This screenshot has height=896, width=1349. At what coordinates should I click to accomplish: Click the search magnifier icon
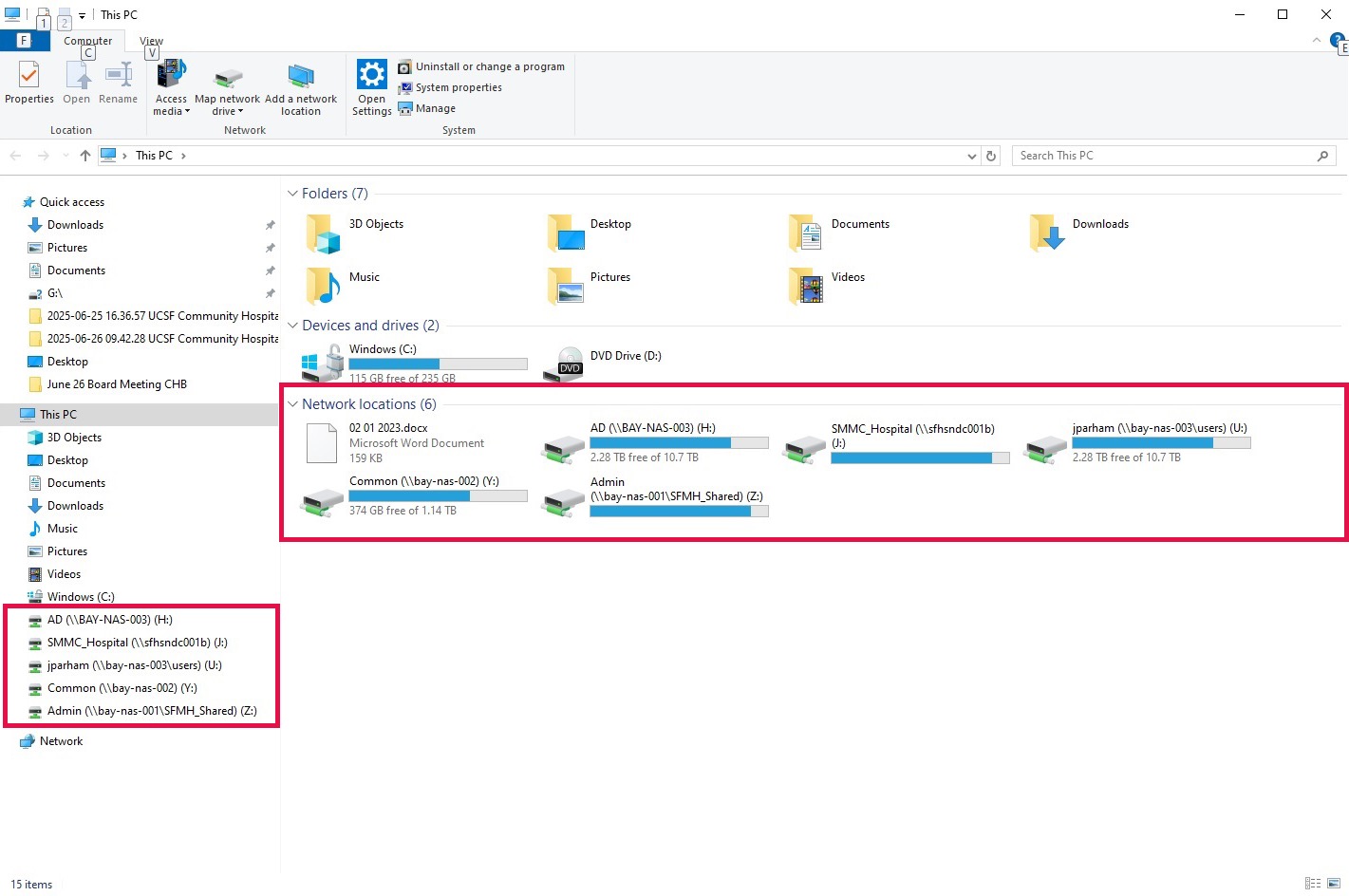pos(1322,156)
